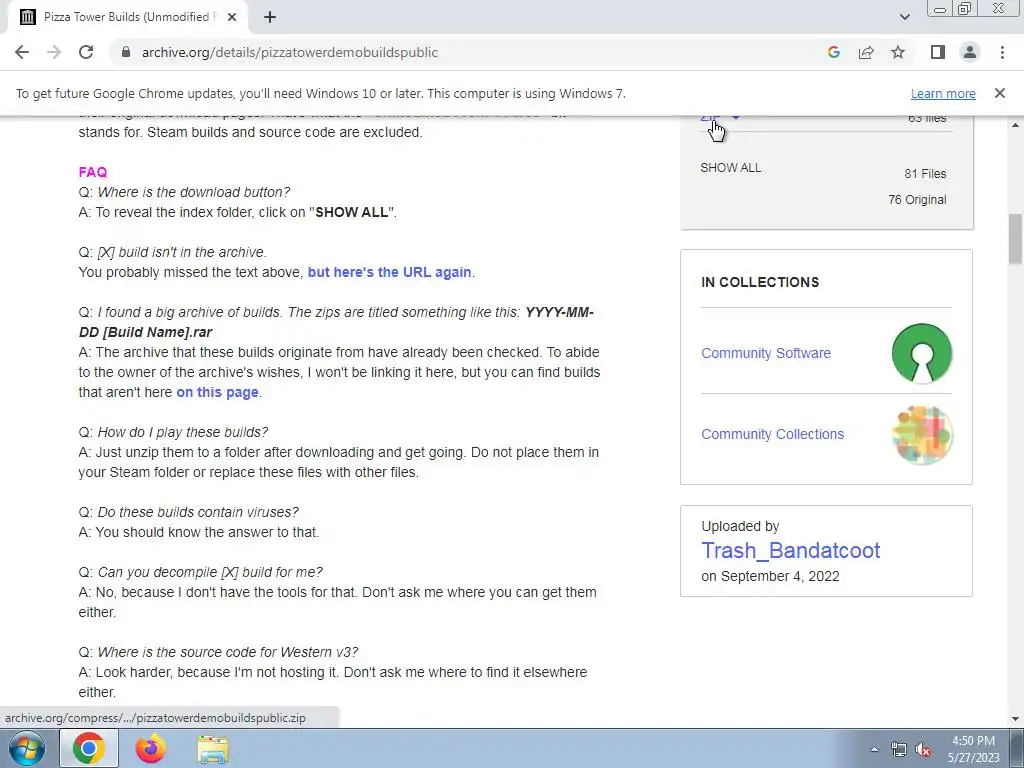Open the 'on this page' link
The width and height of the screenshot is (1024, 768).
[x=217, y=392]
